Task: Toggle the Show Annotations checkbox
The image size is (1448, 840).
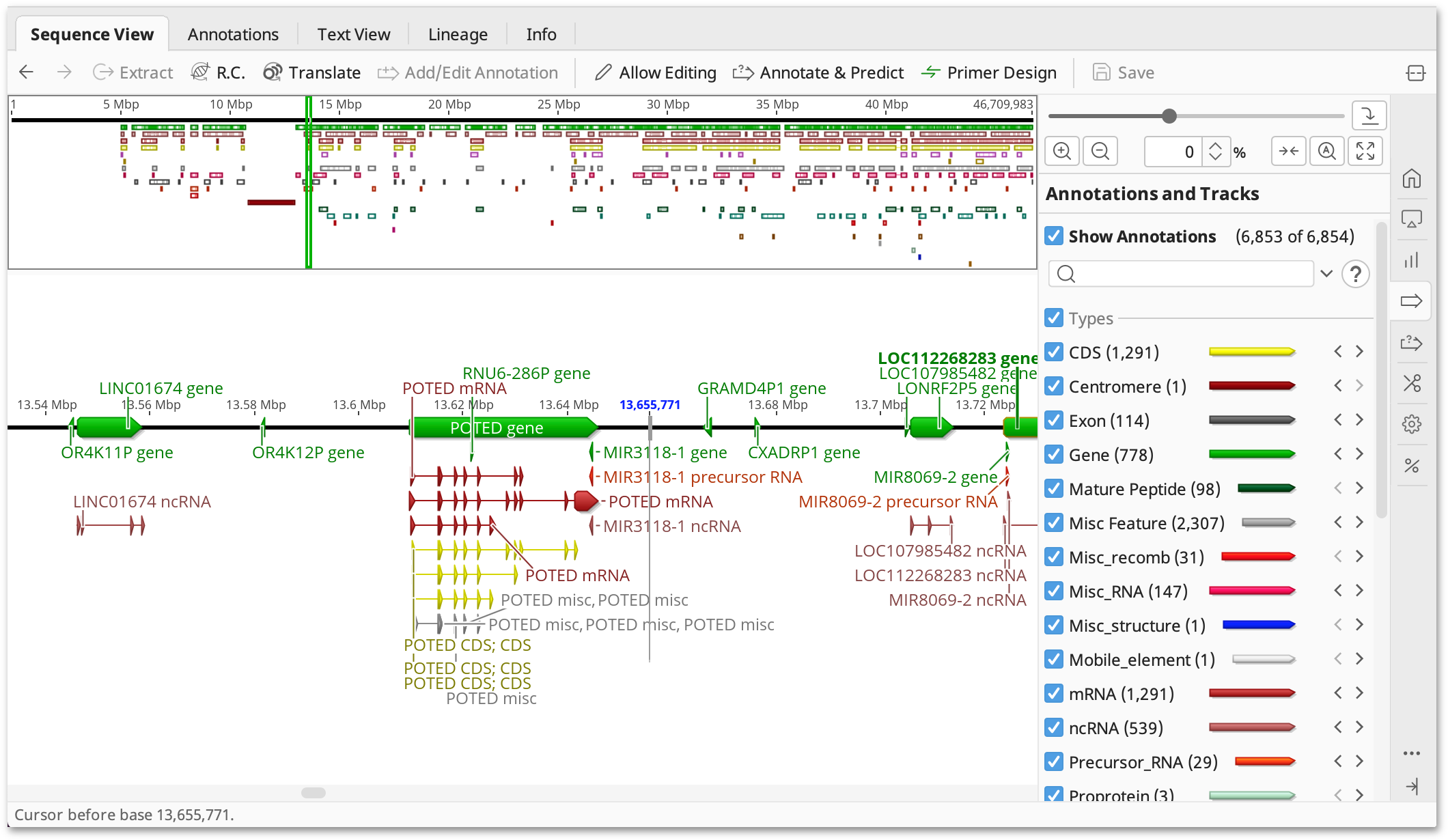Action: coord(1054,236)
